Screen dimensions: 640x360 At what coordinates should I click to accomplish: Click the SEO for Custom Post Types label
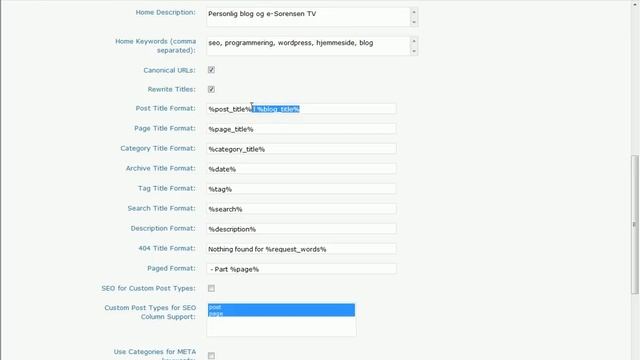tap(149, 288)
